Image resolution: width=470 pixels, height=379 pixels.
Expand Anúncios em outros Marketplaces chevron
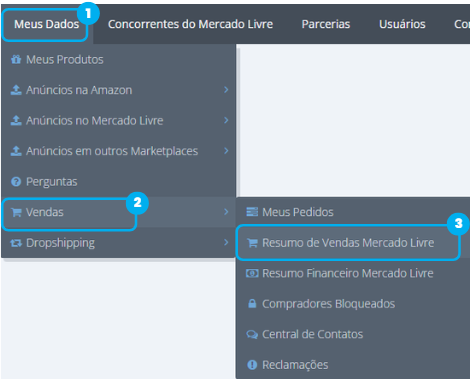226,151
